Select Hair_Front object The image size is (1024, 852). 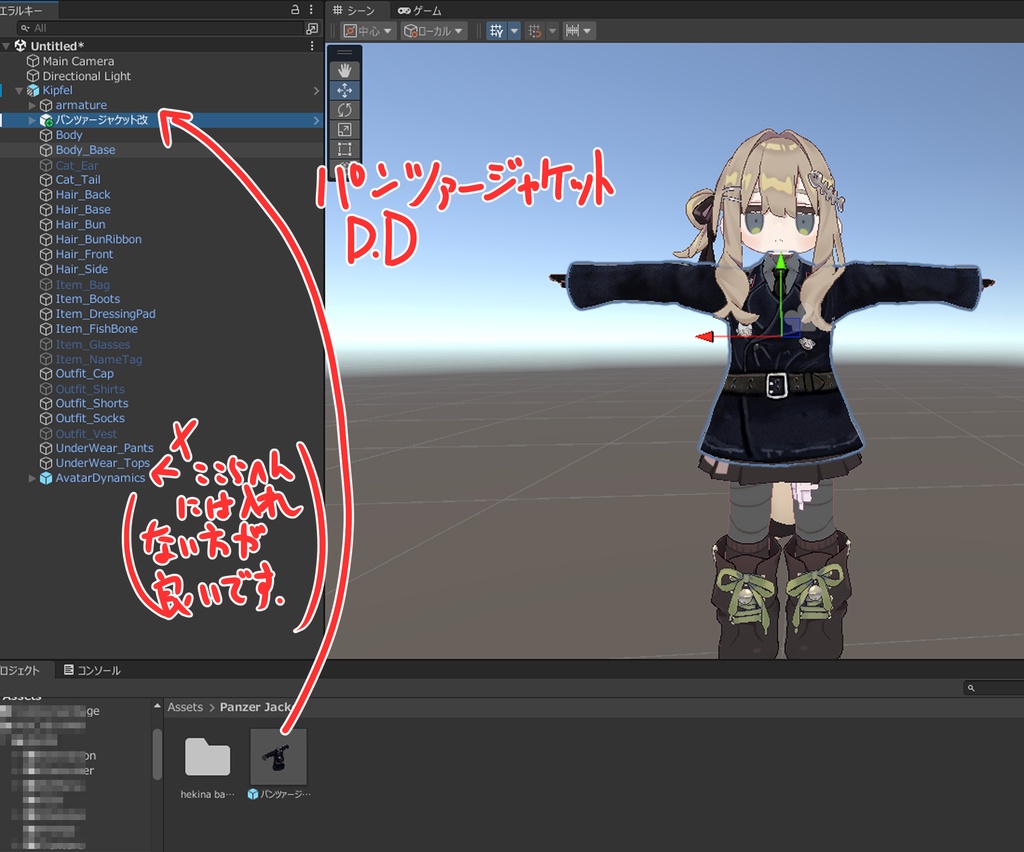(x=84, y=255)
